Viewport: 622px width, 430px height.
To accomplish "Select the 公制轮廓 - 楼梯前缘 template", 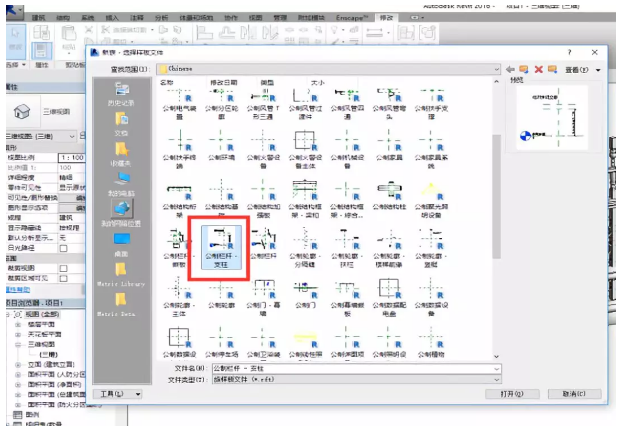I will click(389, 248).
